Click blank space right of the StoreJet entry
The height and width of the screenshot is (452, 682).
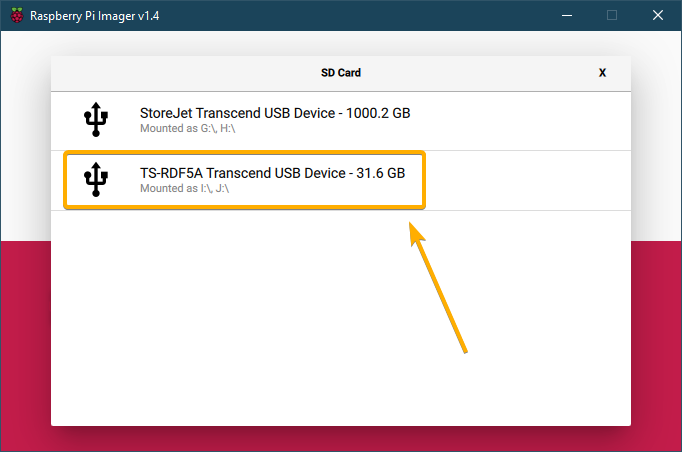pyautogui.click(x=530, y=120)
